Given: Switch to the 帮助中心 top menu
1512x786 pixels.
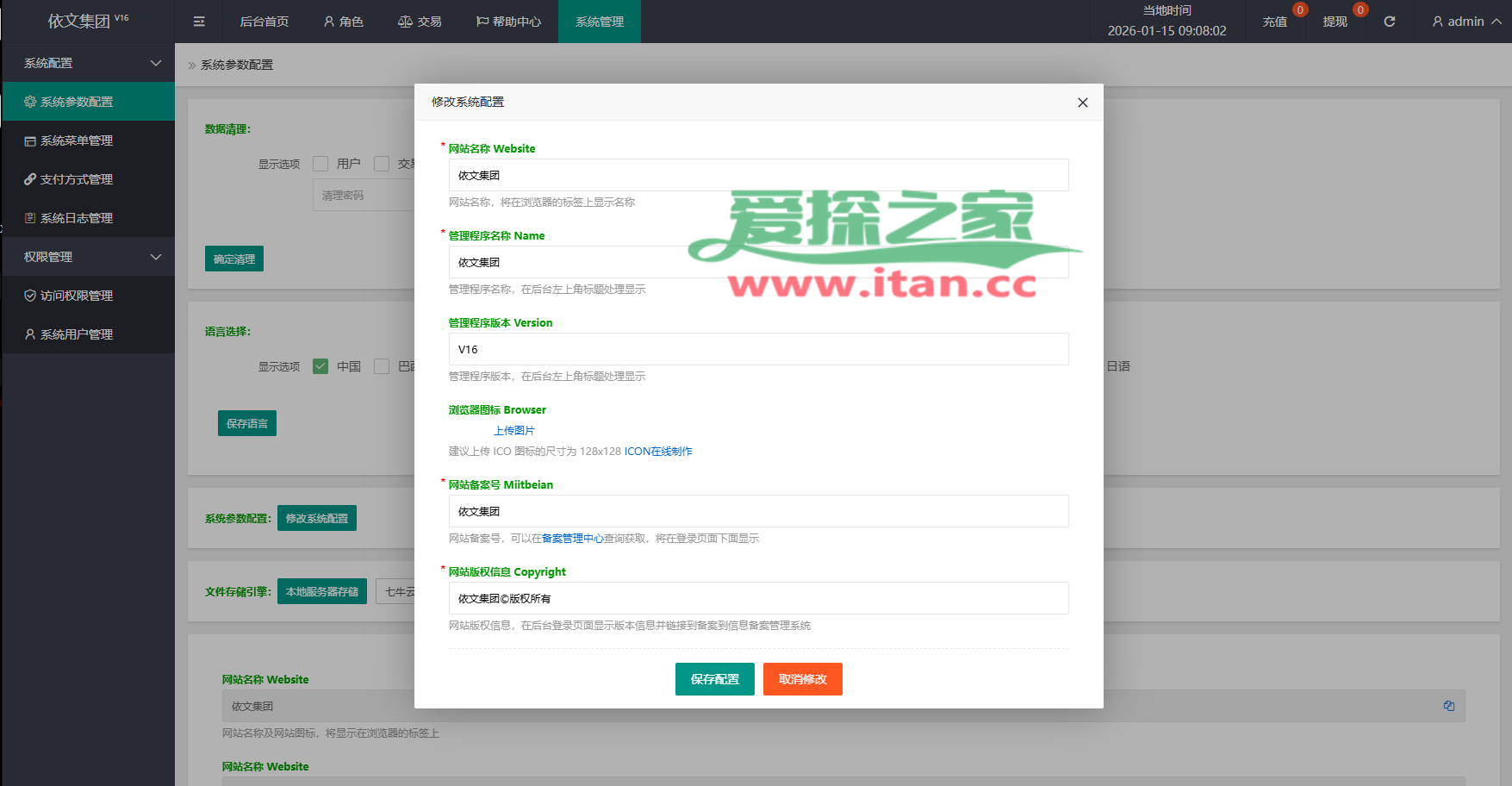Looking at the screenshot, I should (x=508, y=22).
